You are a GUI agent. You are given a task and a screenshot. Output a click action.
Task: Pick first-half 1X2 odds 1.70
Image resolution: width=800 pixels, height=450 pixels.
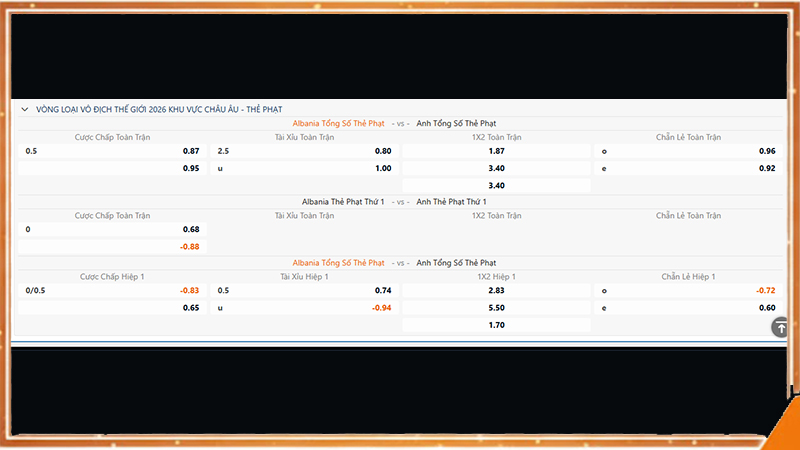coord(496,324)
